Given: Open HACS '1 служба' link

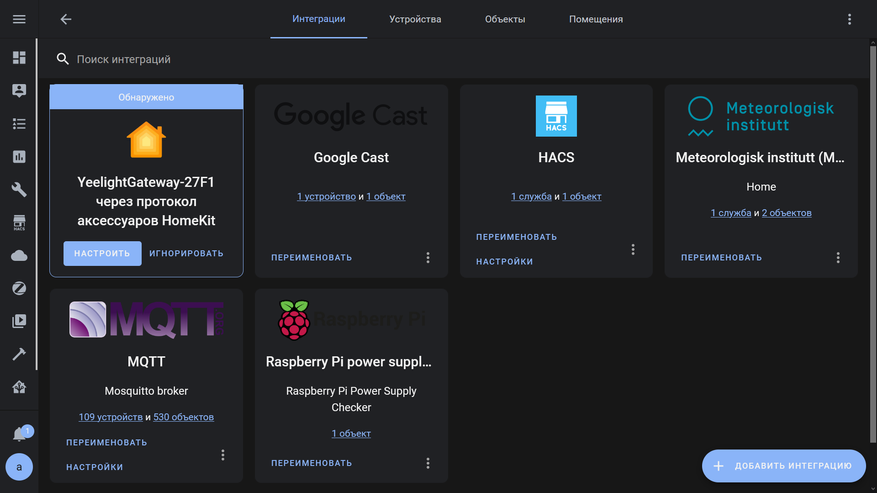Looking at the screenshot, I should point(531,196).
